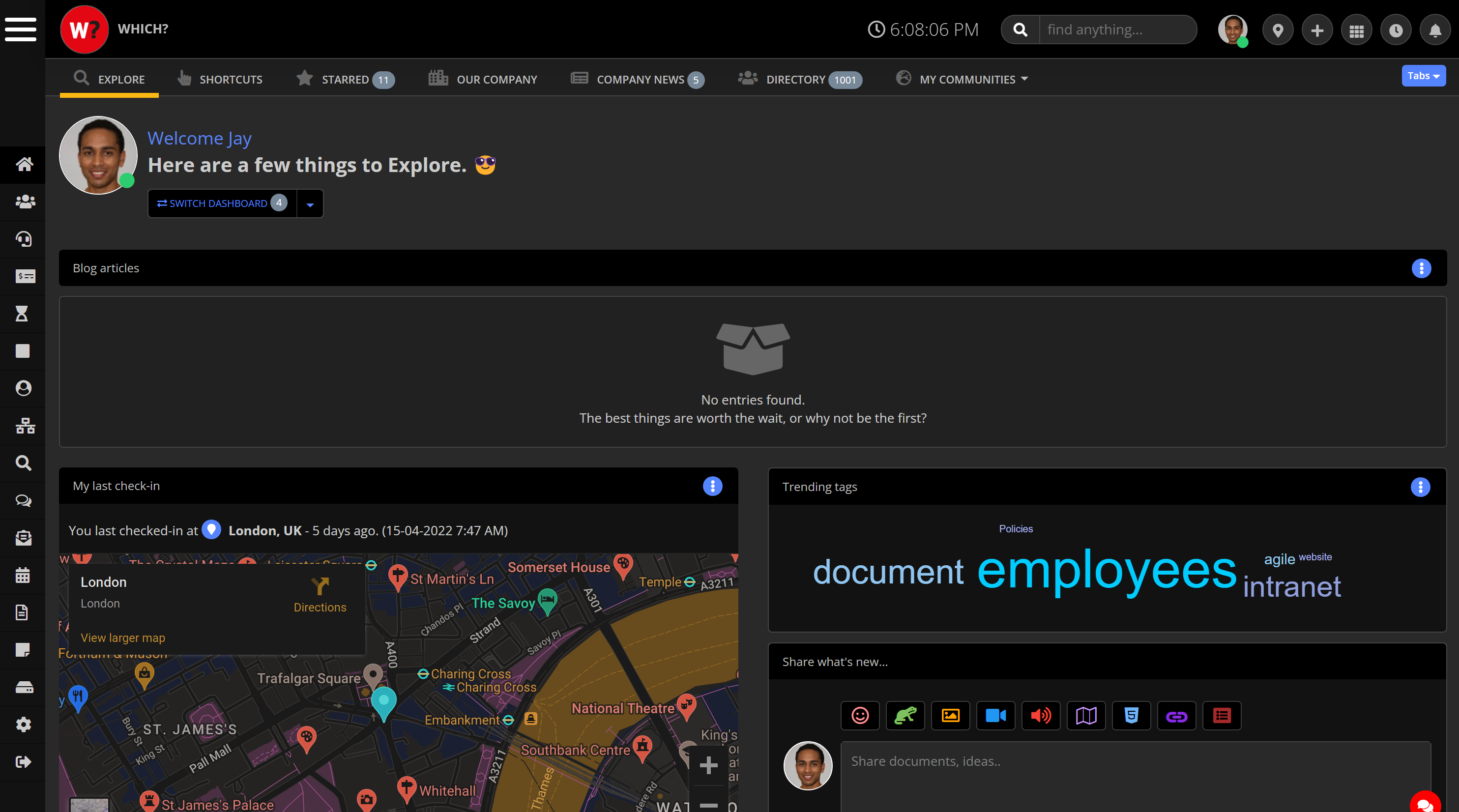Viewport: 1459px width, 812px height.
Task: Open the notifications bell icon
Action: point(1434,30)
